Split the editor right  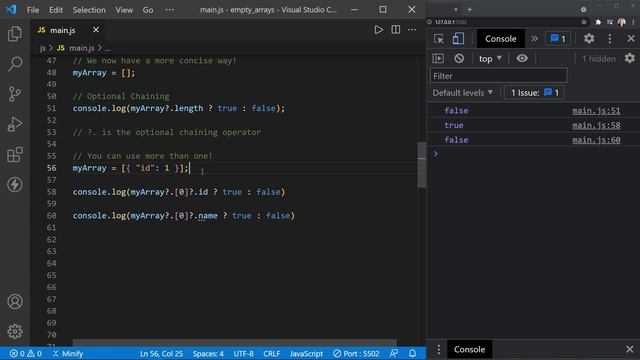click(396, 30)
